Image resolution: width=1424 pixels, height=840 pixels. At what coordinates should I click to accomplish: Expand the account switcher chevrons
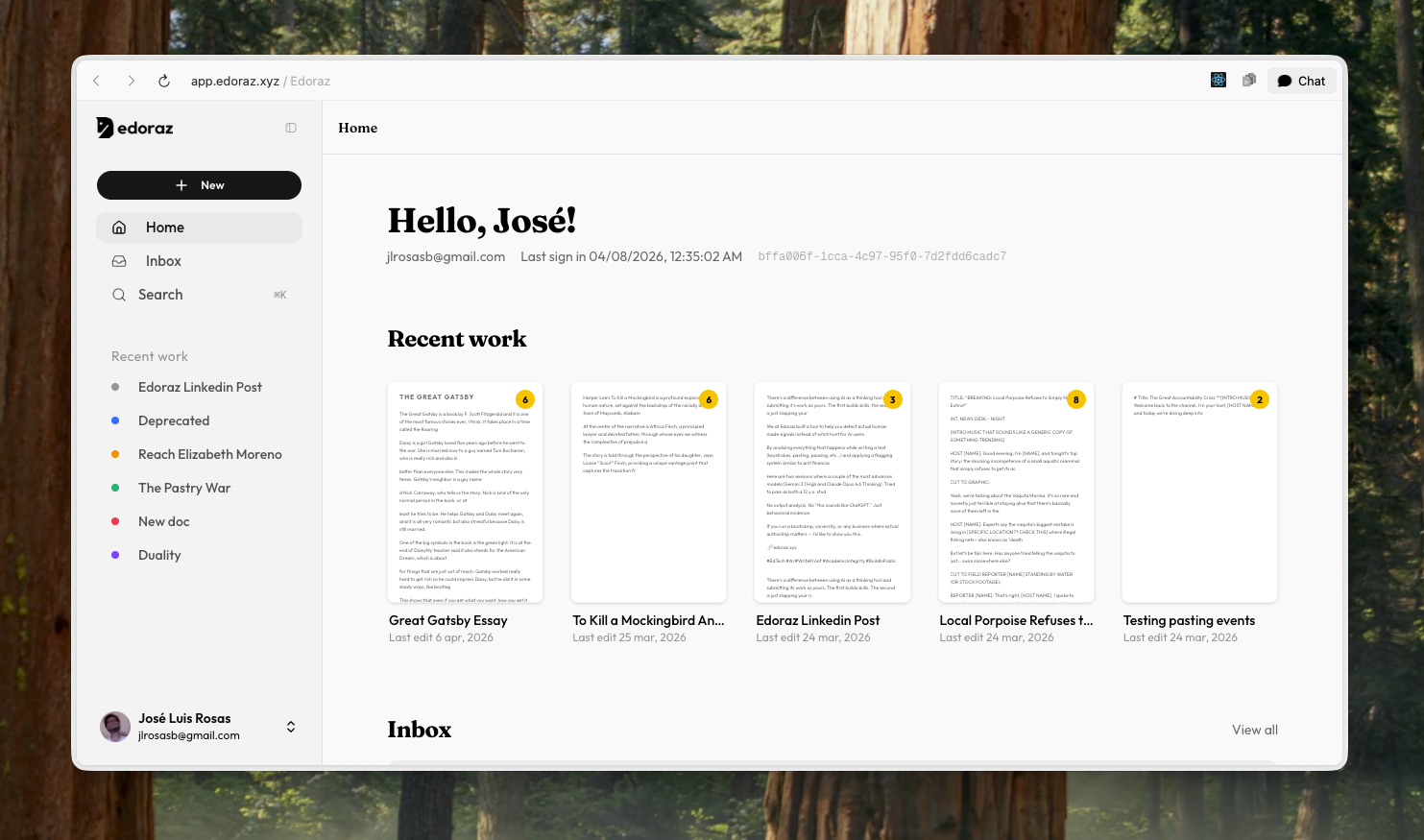291,727
